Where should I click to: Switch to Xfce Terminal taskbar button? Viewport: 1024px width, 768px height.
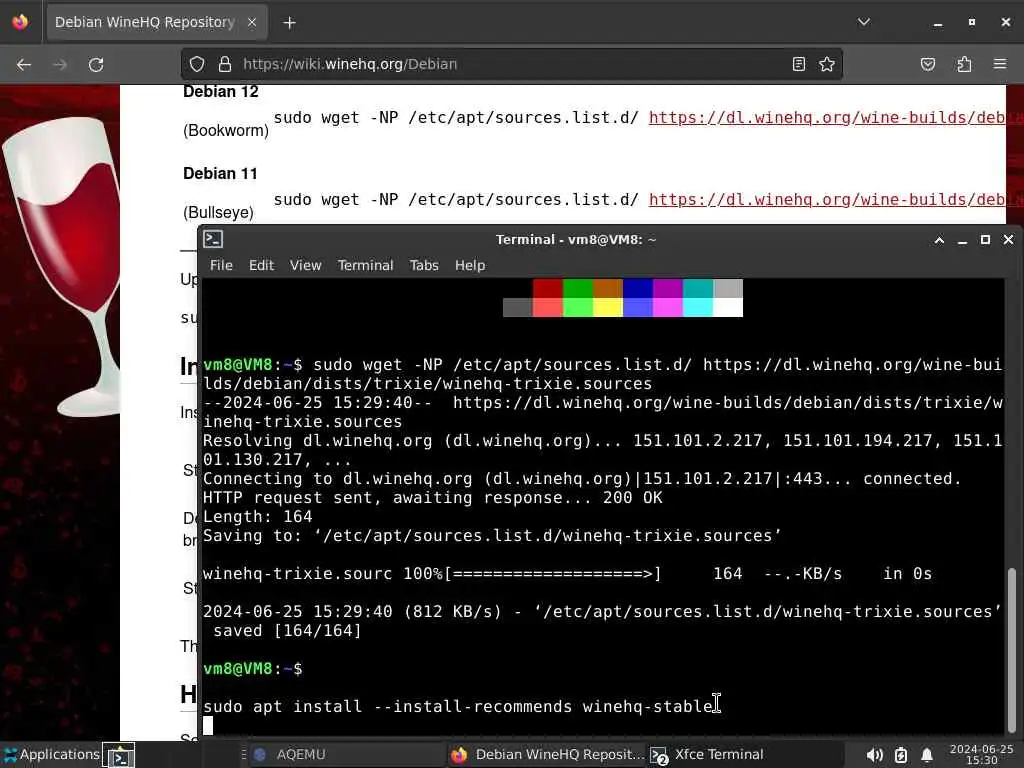pyautogui.click(x=744, y=754)
